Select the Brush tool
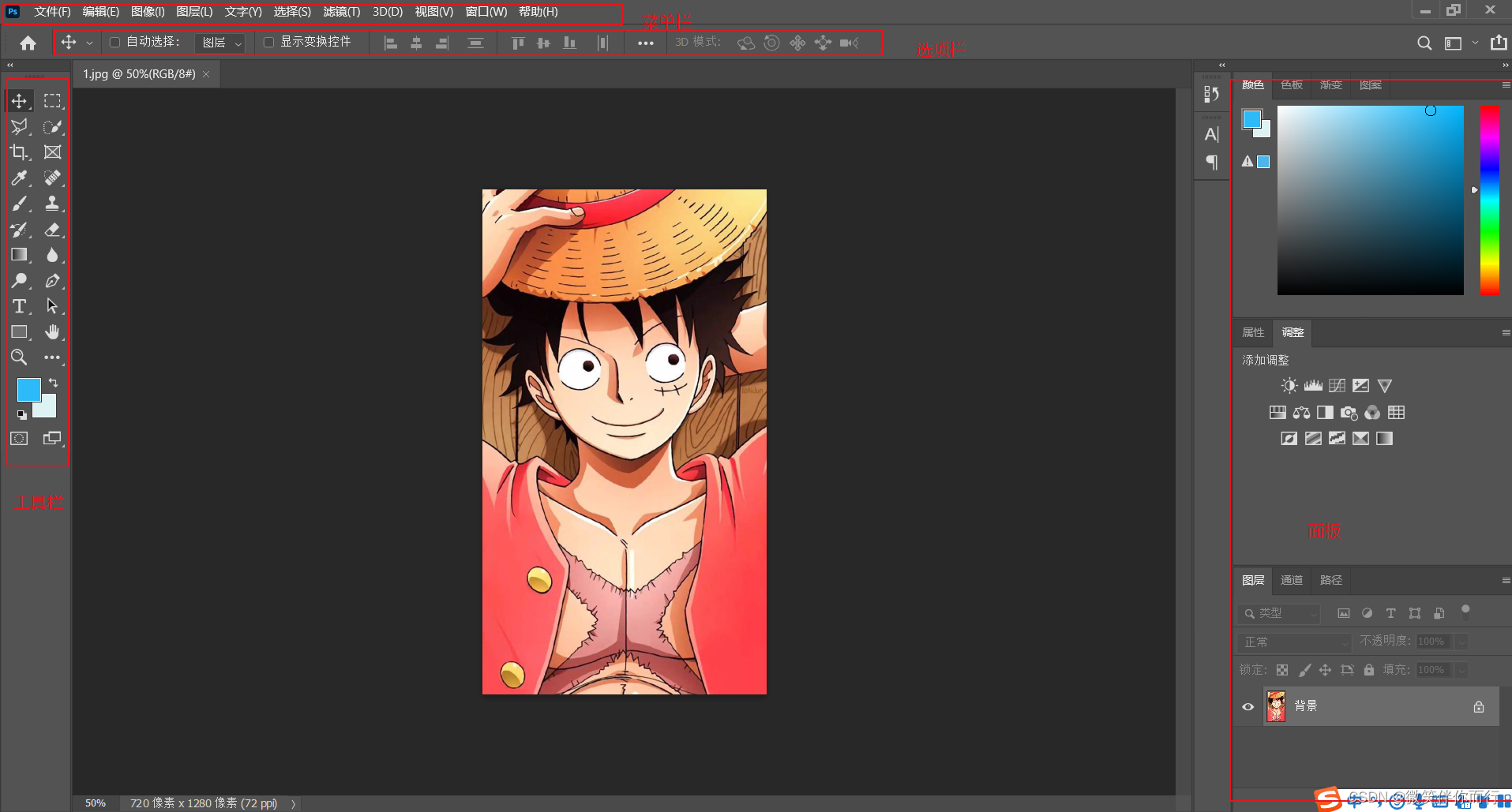The image size is (1512, 812). click(20, 204)
